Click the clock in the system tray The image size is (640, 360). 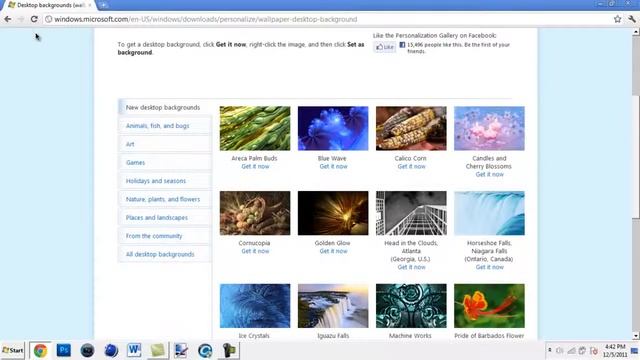pyautogui.click(x=615, y=351)
